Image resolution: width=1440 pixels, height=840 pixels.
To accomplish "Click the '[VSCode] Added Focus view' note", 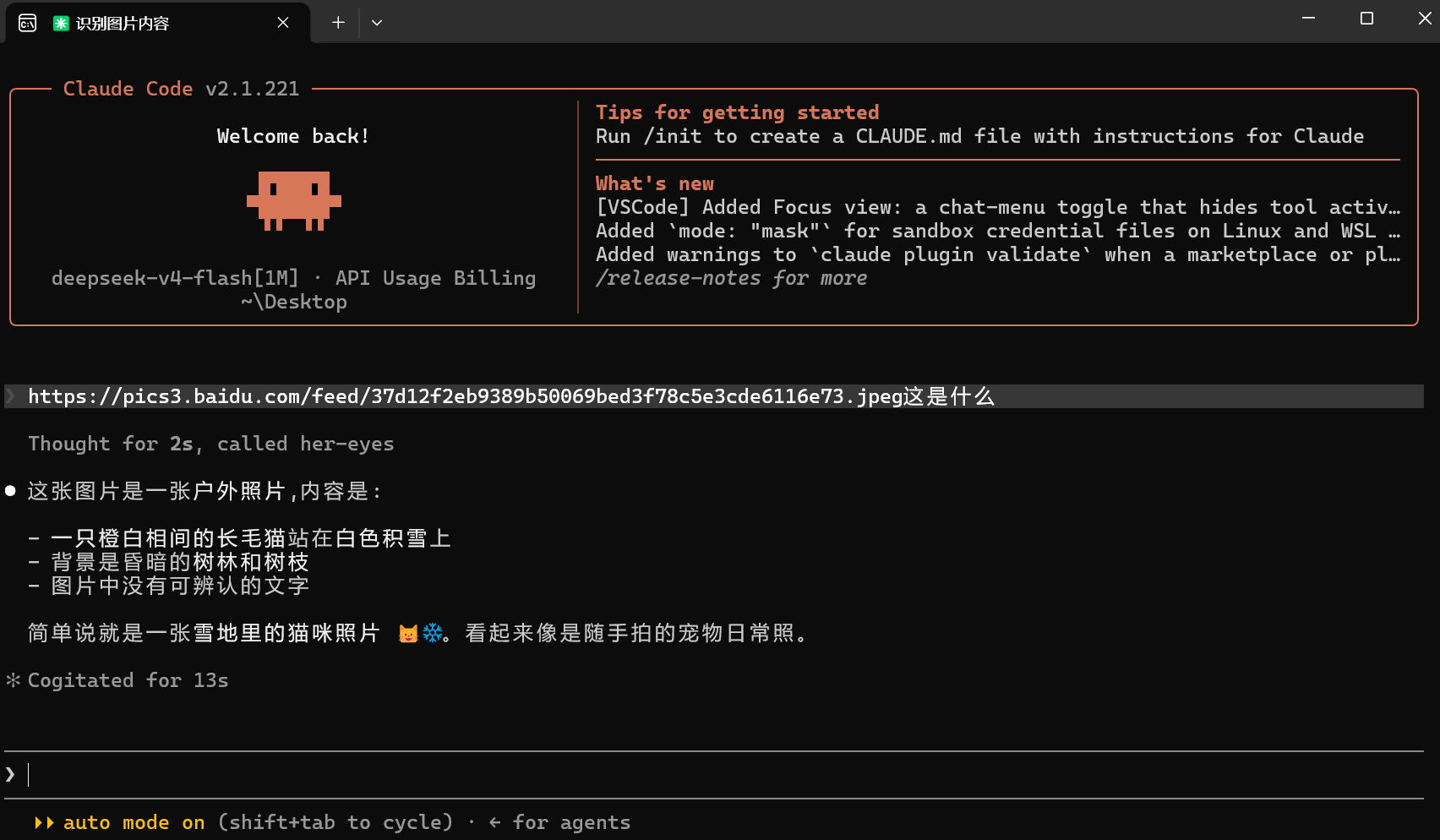I will click(998, 207).
